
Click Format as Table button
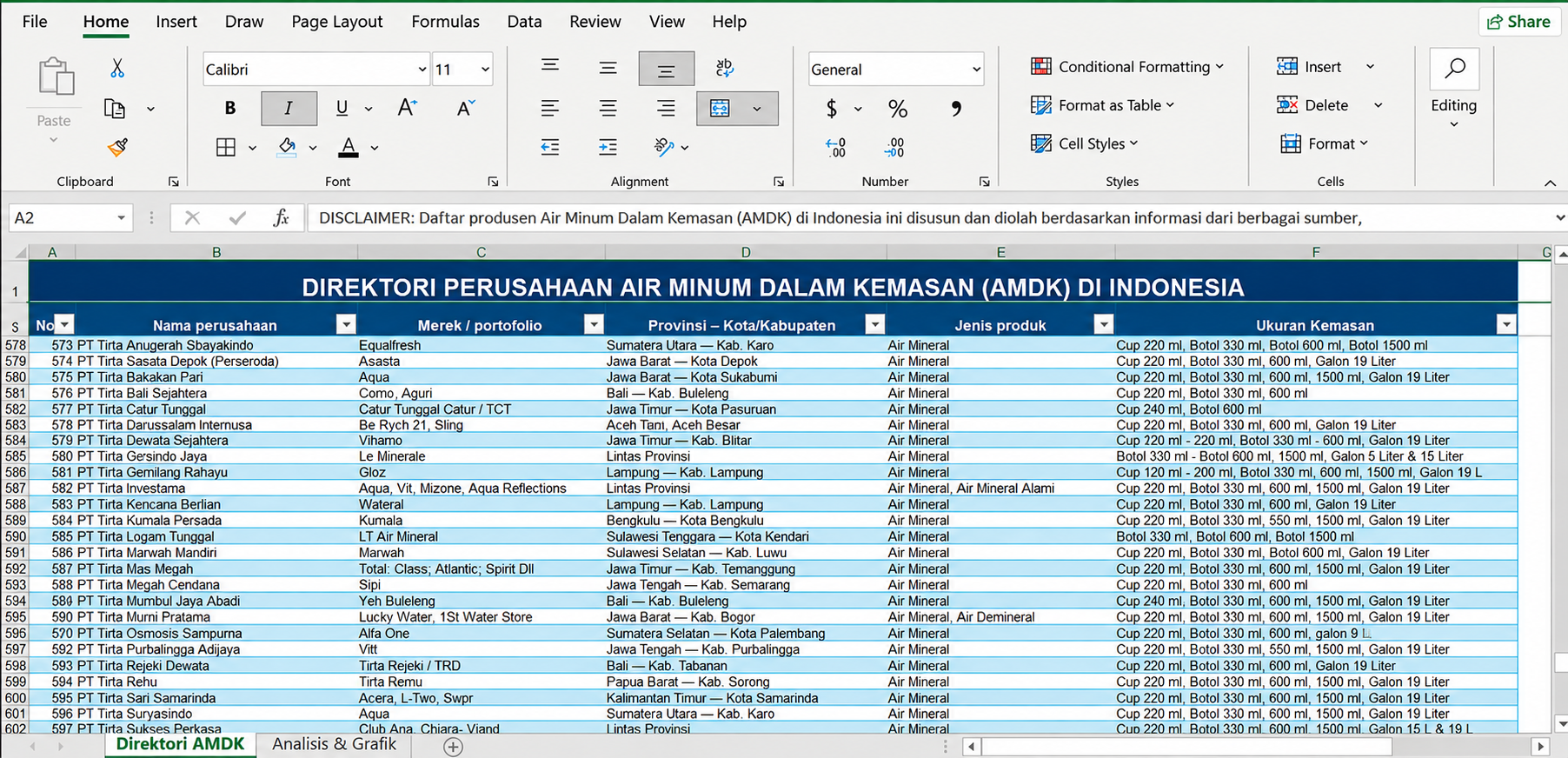click(1102, 105)
